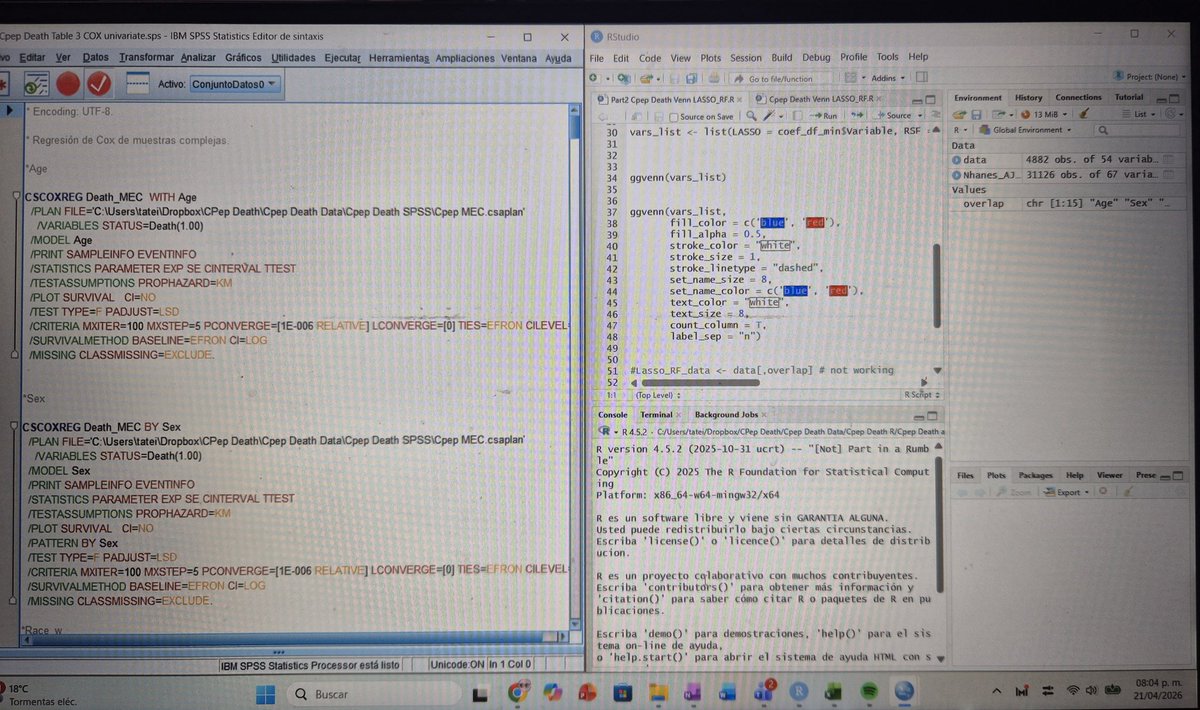1200x710 pixels.
Task: Open the Plots menu in RStudio
Action: point(710,57)
